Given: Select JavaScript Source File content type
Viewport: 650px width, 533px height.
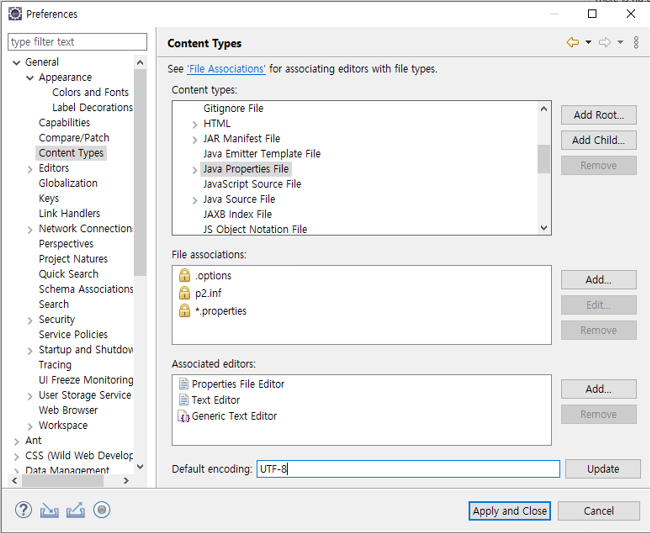Looking at the screenshot, I should coord(252,184).
